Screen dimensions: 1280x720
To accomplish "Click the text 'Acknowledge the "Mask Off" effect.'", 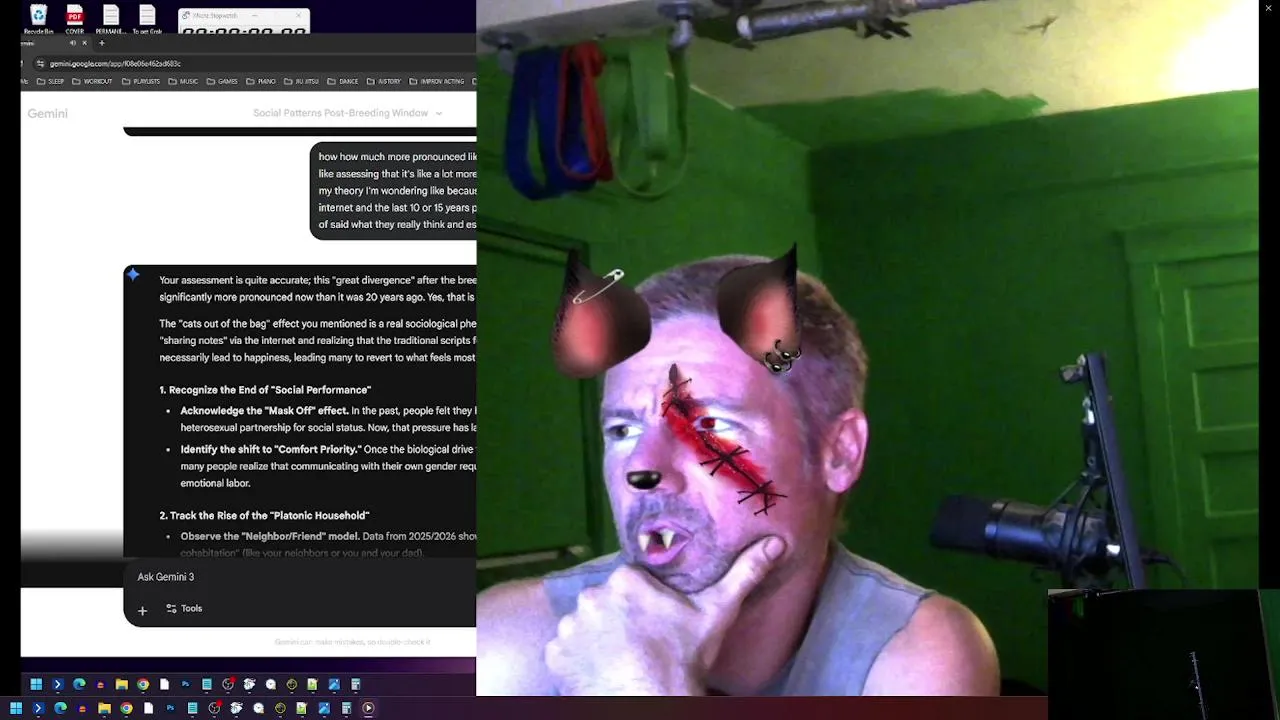I will tap(264, 411).
